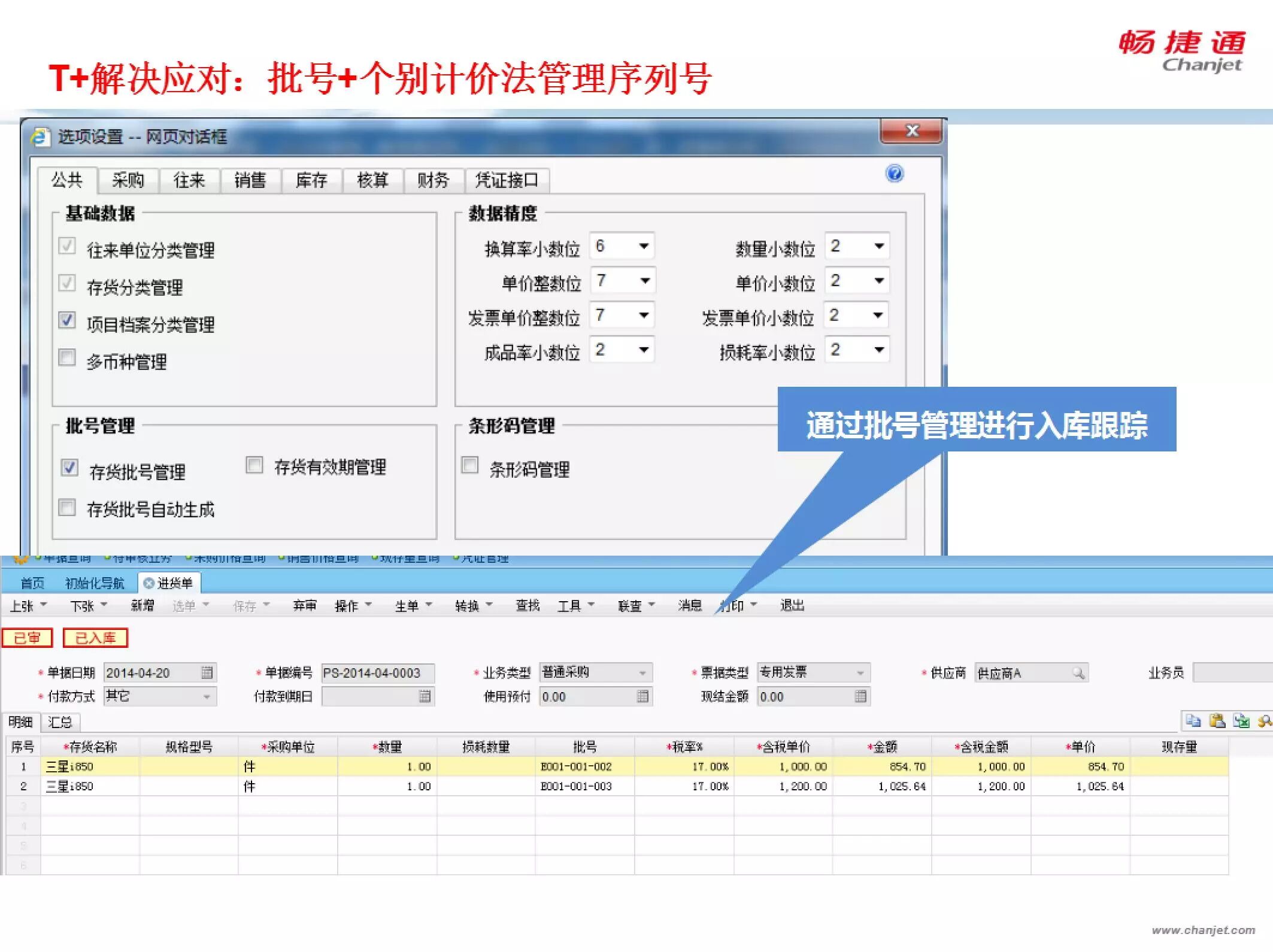Switch to the 汇总 tab

[x=60, y=722]
